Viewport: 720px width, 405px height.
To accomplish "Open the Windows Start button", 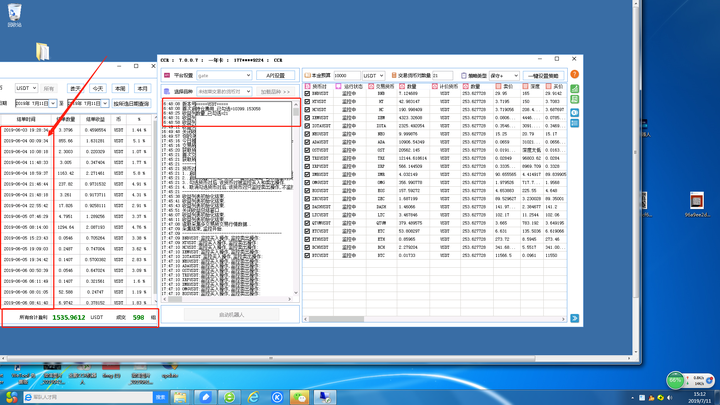I will (11, 397).
